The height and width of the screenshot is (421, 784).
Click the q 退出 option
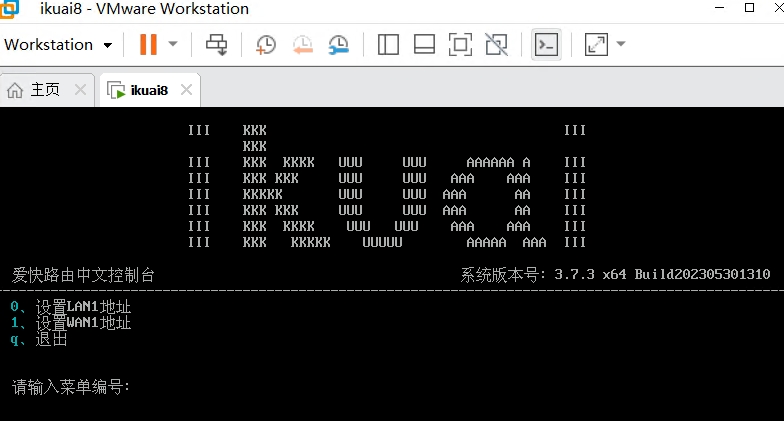(x=38, y=339)
